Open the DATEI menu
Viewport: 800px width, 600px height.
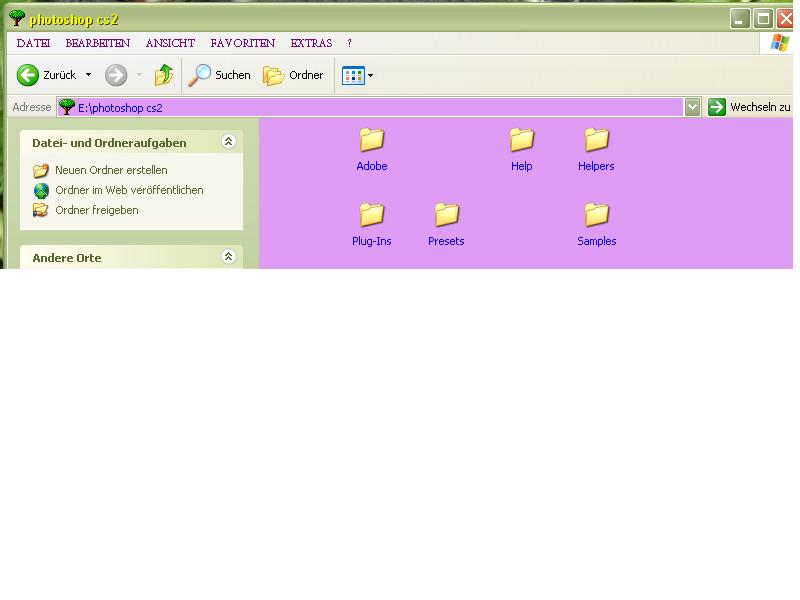click(33, 43)
